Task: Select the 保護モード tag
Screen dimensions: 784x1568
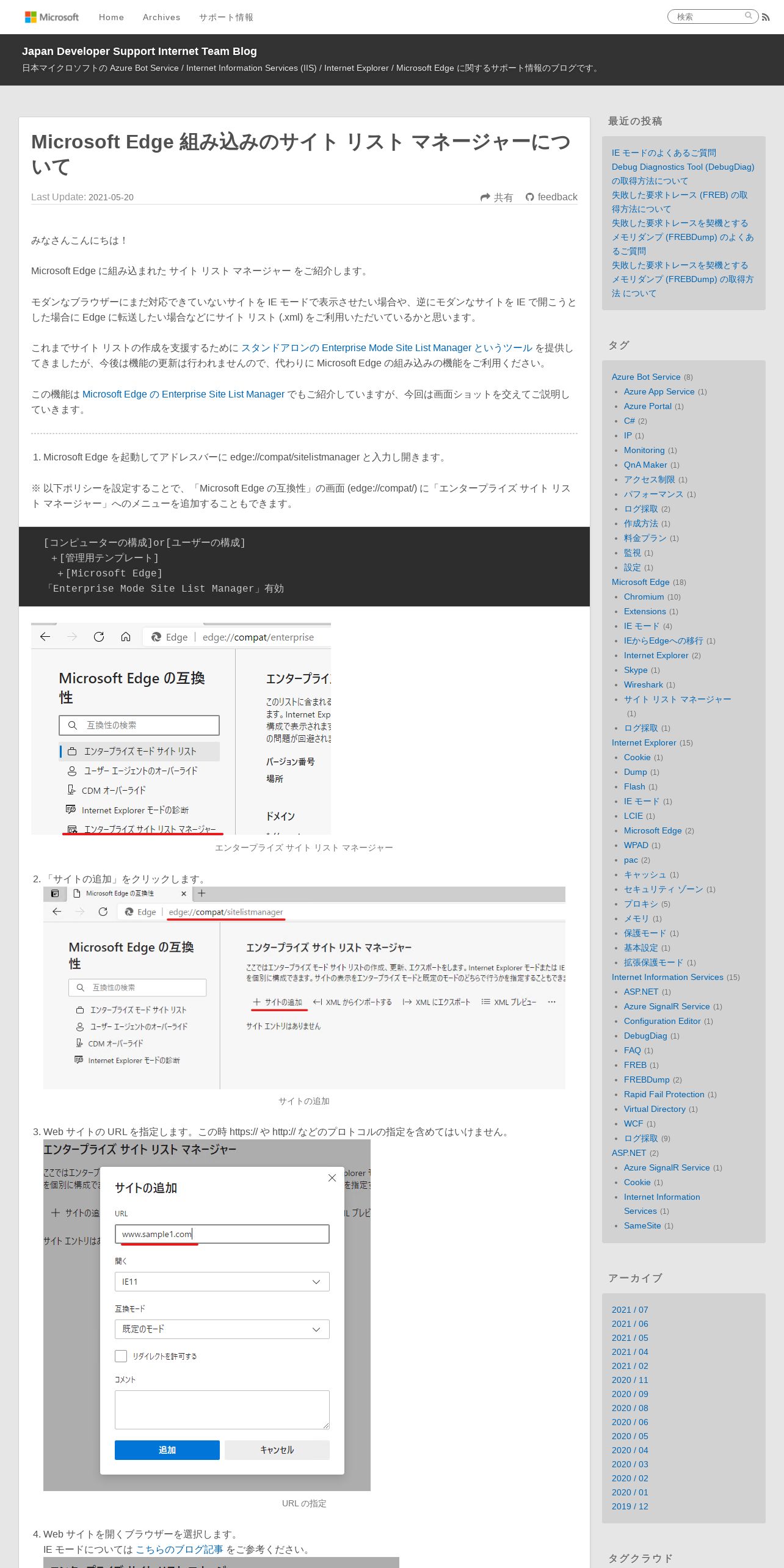Action: [645, 933]
